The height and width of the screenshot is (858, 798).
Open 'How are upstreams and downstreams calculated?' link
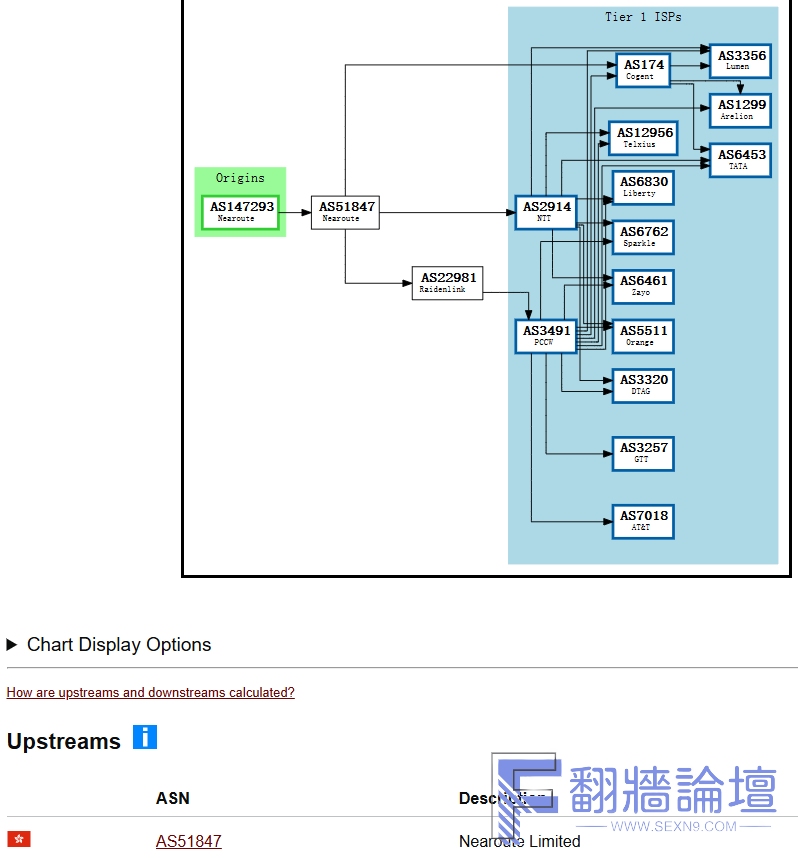click(x=150, y=692)
